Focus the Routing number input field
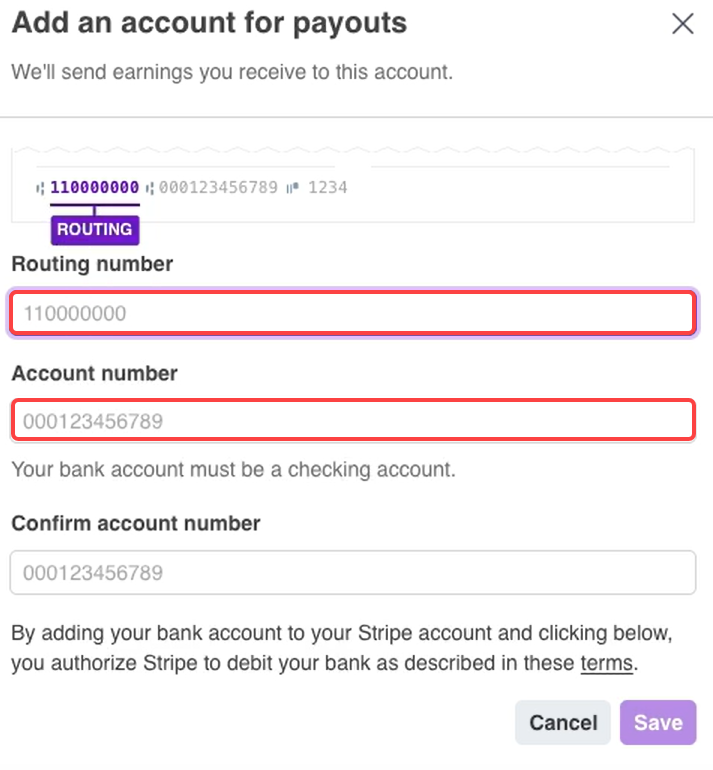The width and height of the screenshot is (713, 770). tap(352, 313)
